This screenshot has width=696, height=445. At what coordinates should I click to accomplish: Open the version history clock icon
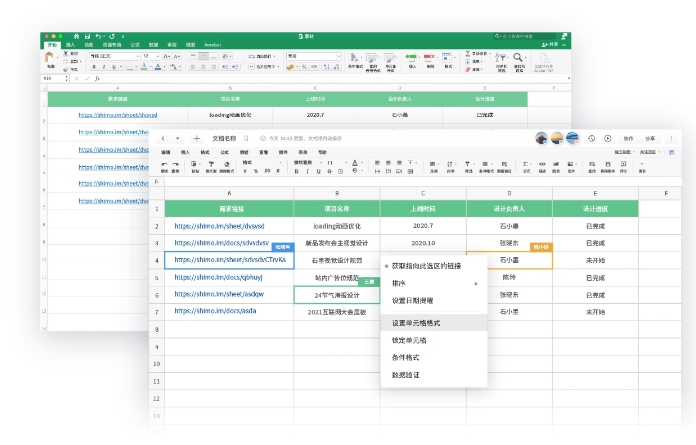592,138
